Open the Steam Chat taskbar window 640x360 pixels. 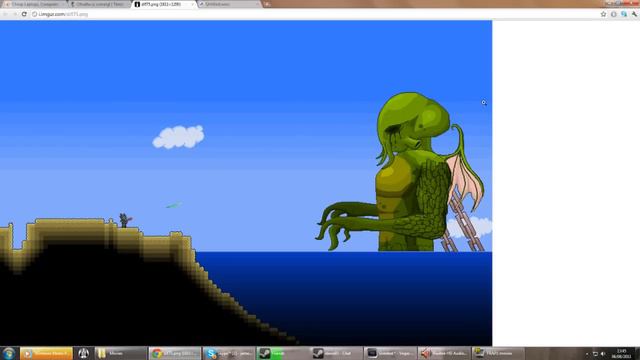[336, 353]
